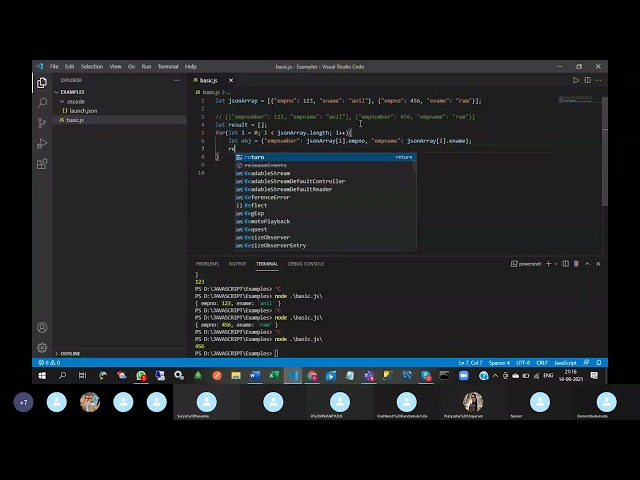
Task: Open the Run menu
Action: 146,67
